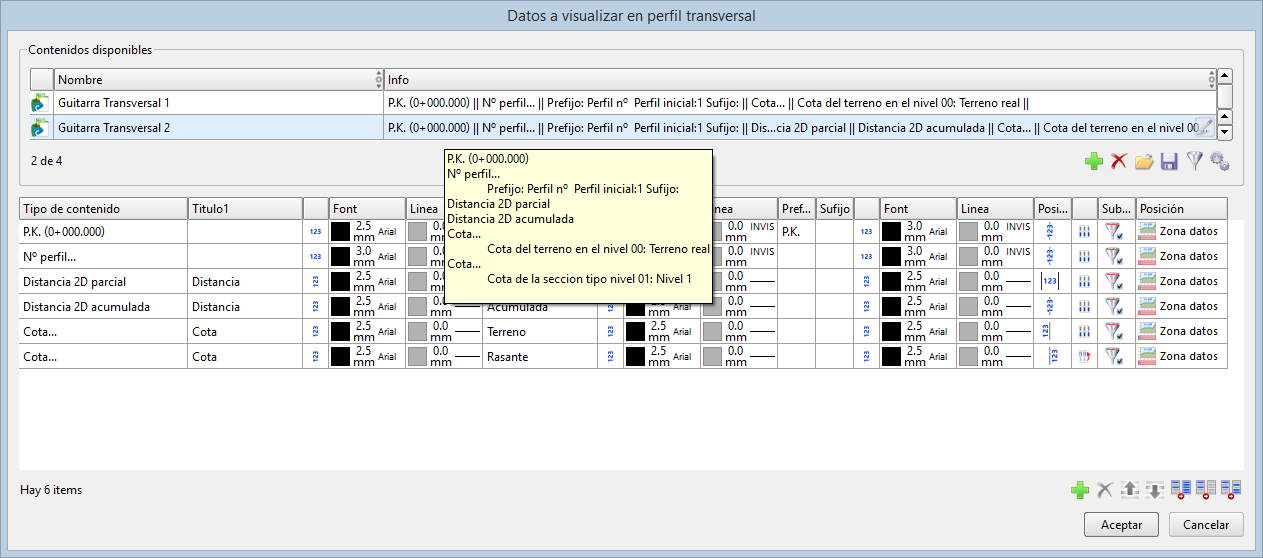
Task: Open the Zona datos cell in P.K. (0+000.000) row
Action: (1182, 231)
